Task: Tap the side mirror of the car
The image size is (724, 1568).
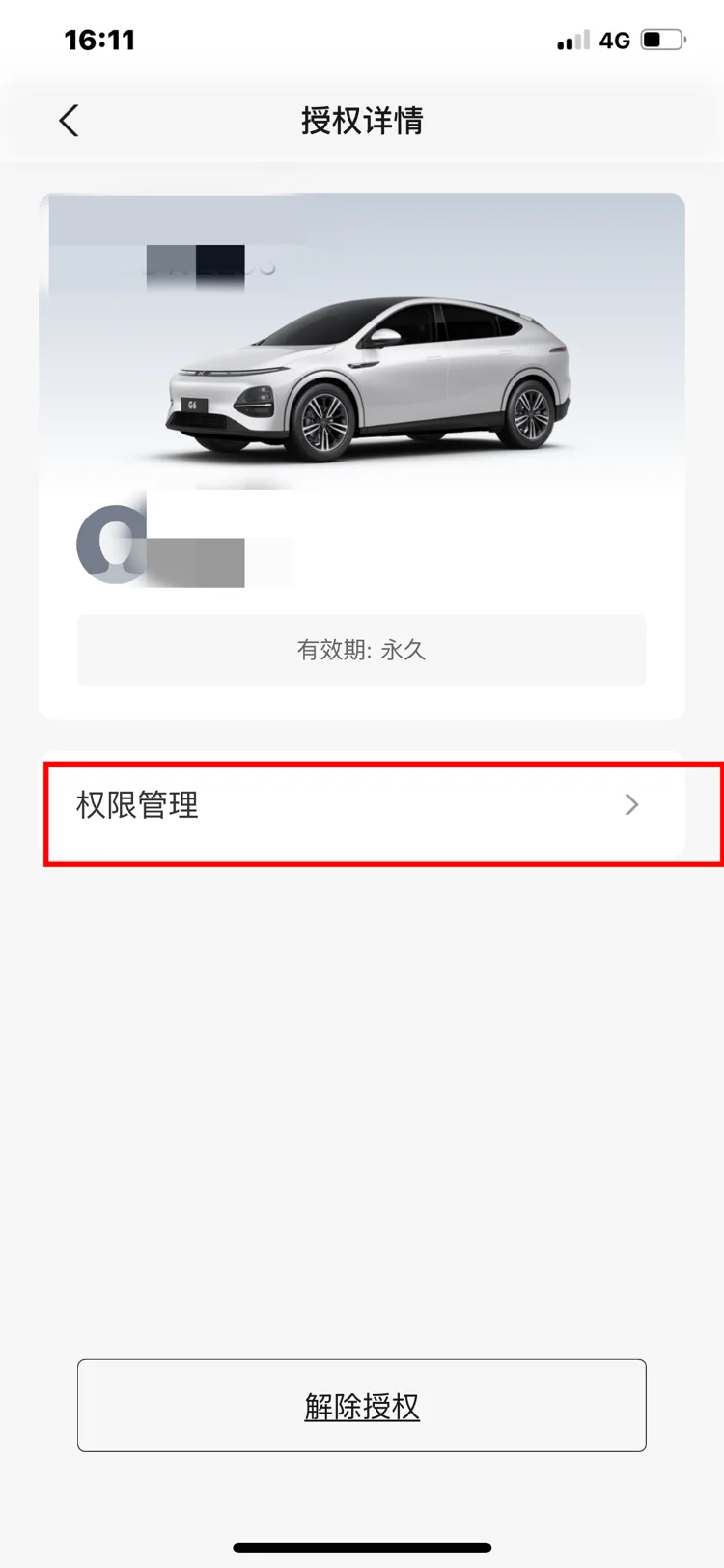Action: [x=384, y=338]
